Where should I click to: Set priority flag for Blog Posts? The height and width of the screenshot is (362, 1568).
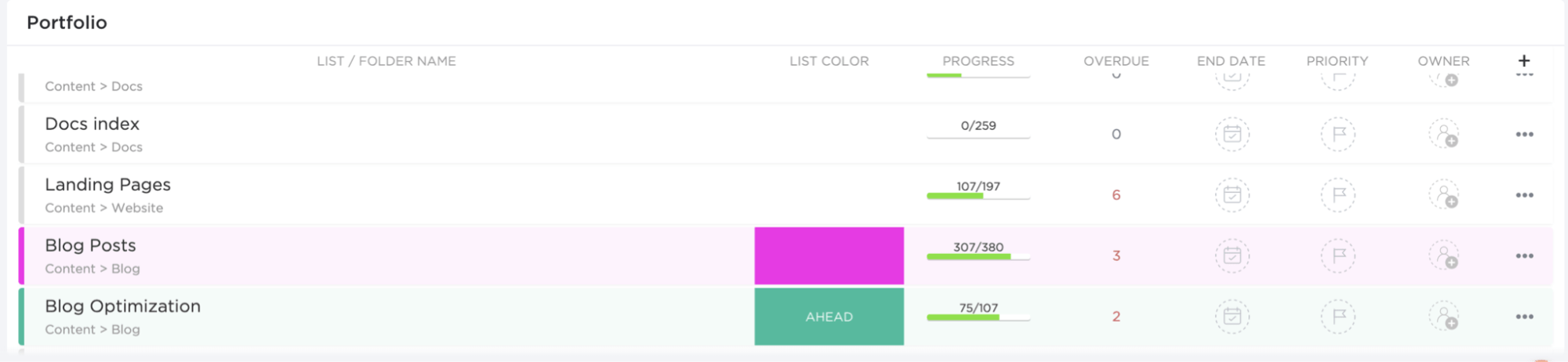(x=1338, y=255)
